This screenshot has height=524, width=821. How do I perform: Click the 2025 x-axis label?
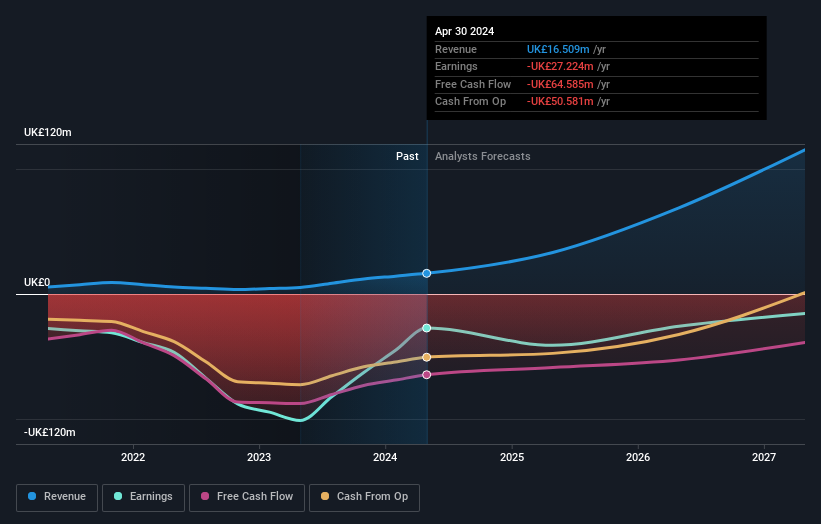click(x=512, y=457)
